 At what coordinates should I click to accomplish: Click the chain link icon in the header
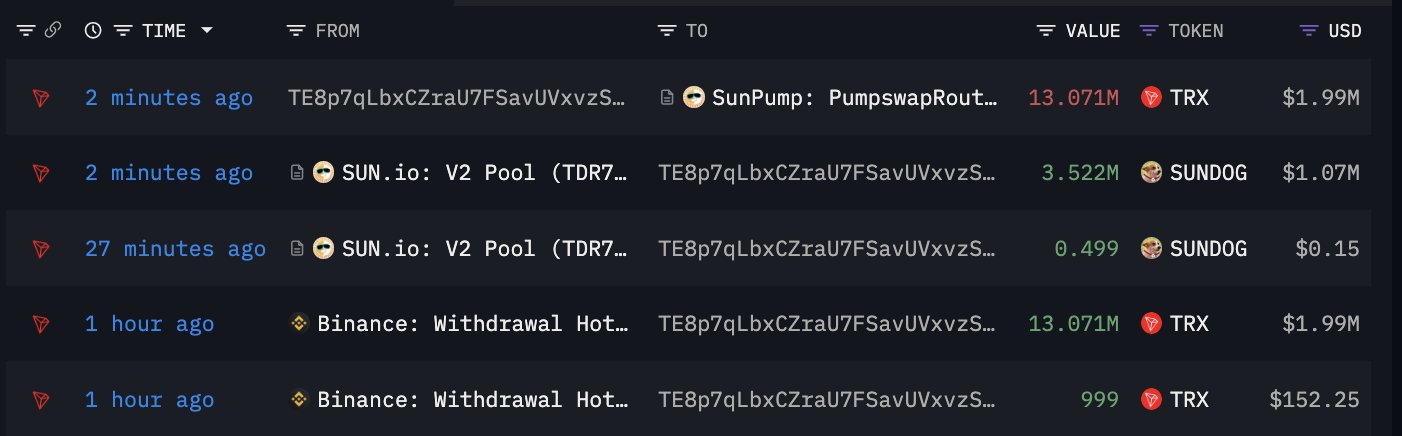53,31
